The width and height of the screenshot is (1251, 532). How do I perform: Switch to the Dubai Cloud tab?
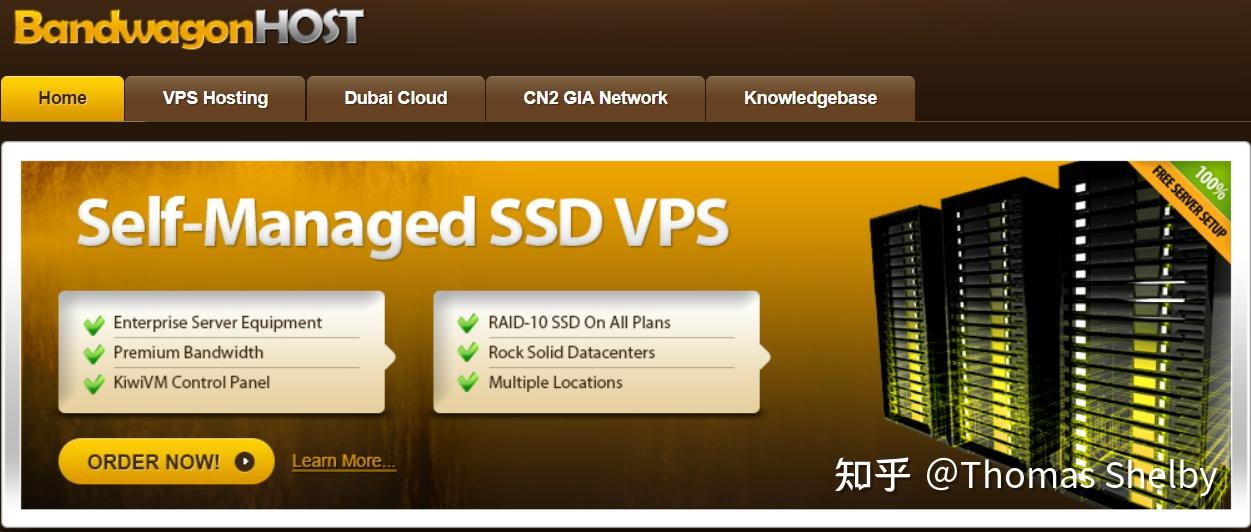[x=396, y=99]
